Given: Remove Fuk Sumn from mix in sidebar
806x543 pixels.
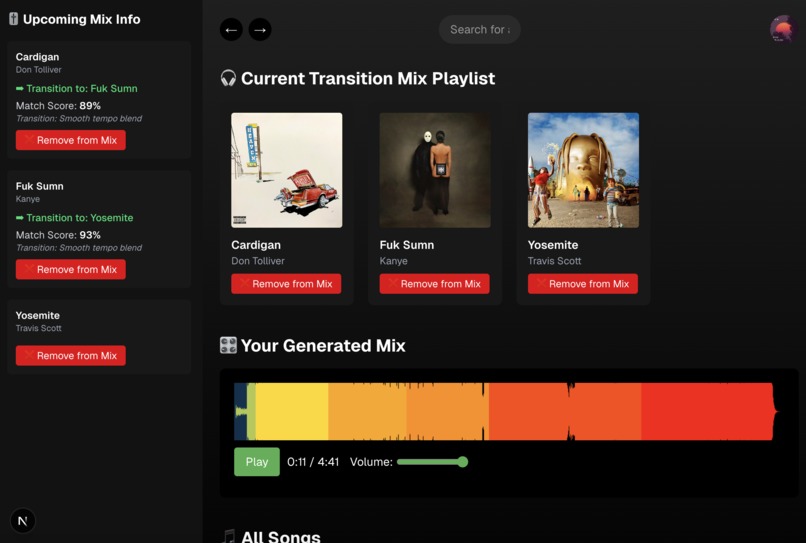Looking at the screenshot, I should click(x=70, y=269).
